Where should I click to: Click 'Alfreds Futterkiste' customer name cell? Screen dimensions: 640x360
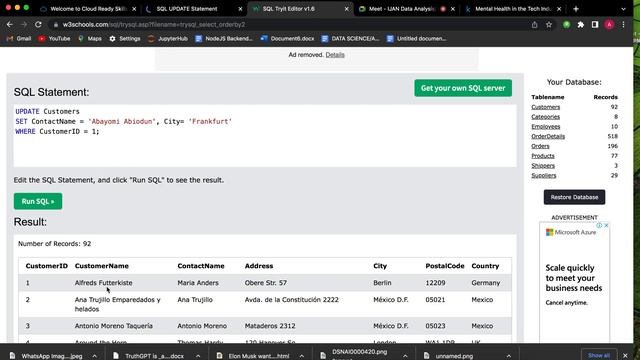coord(103,283)
